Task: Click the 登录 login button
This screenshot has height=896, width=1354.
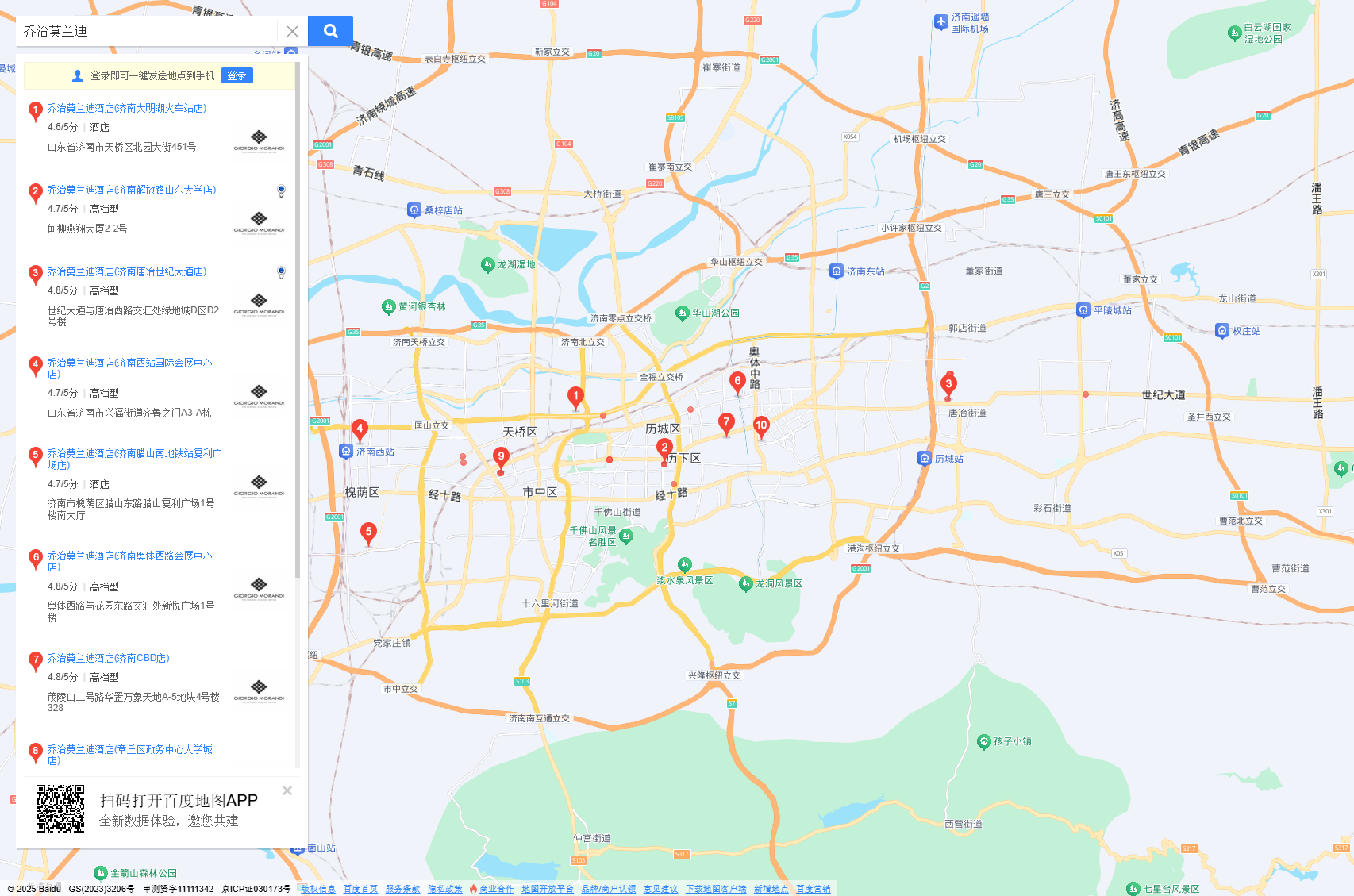Action: tap(237, 75)
